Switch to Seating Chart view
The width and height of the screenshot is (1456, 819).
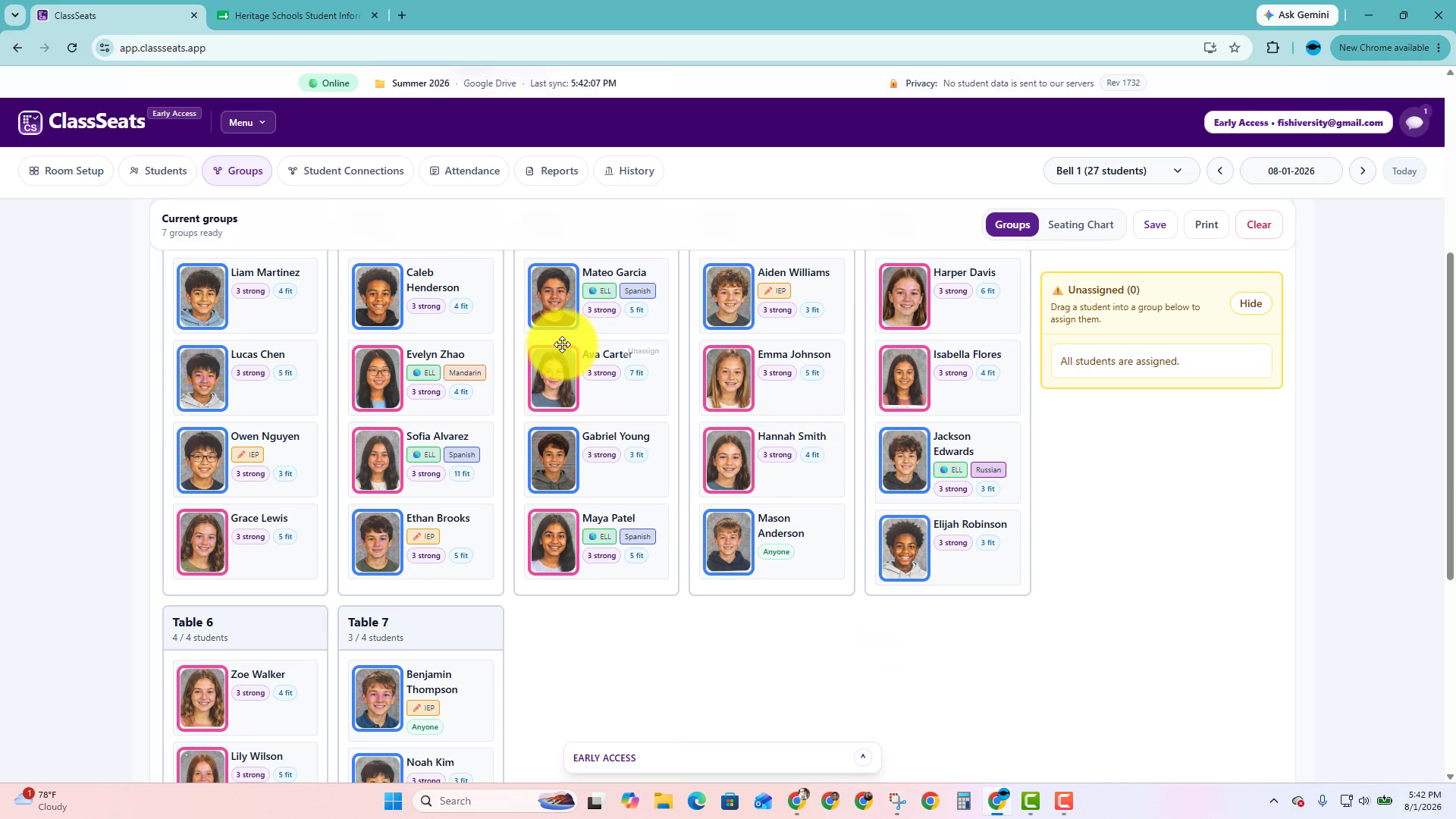pos(1081,224)
